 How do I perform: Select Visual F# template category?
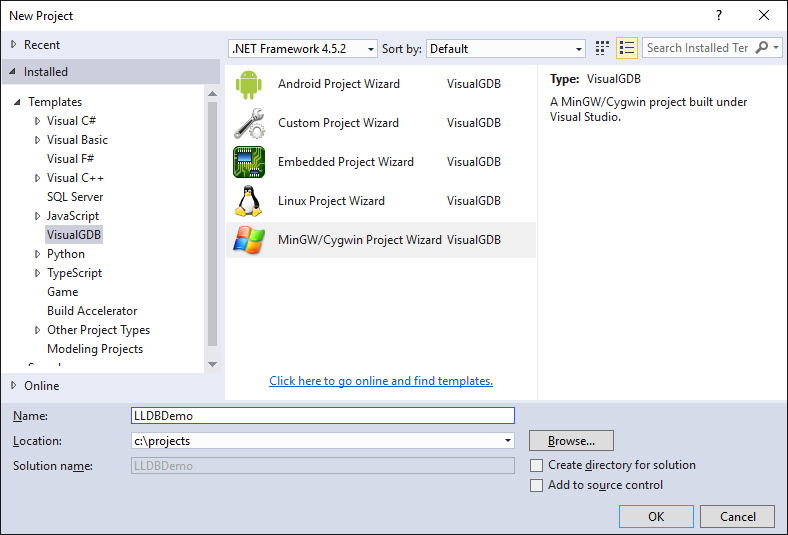(x=70, y=159)
